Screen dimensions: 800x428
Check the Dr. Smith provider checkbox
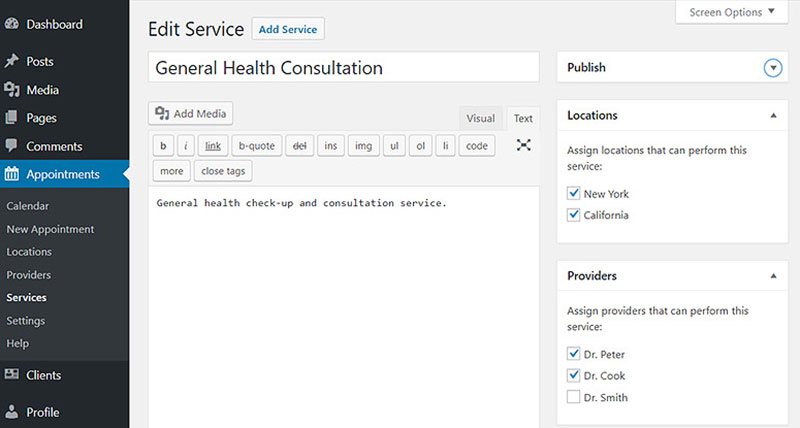pos(573,397)
